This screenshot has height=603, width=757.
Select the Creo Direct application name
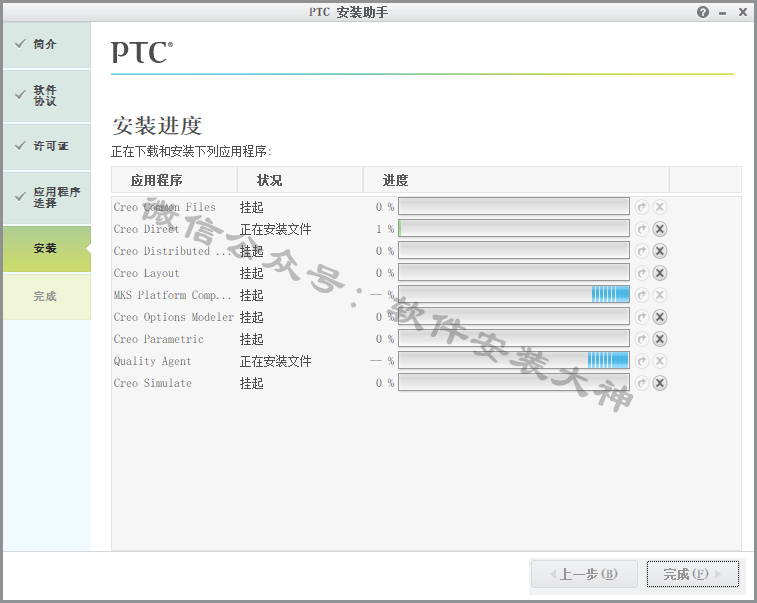(x=146, y=229)
